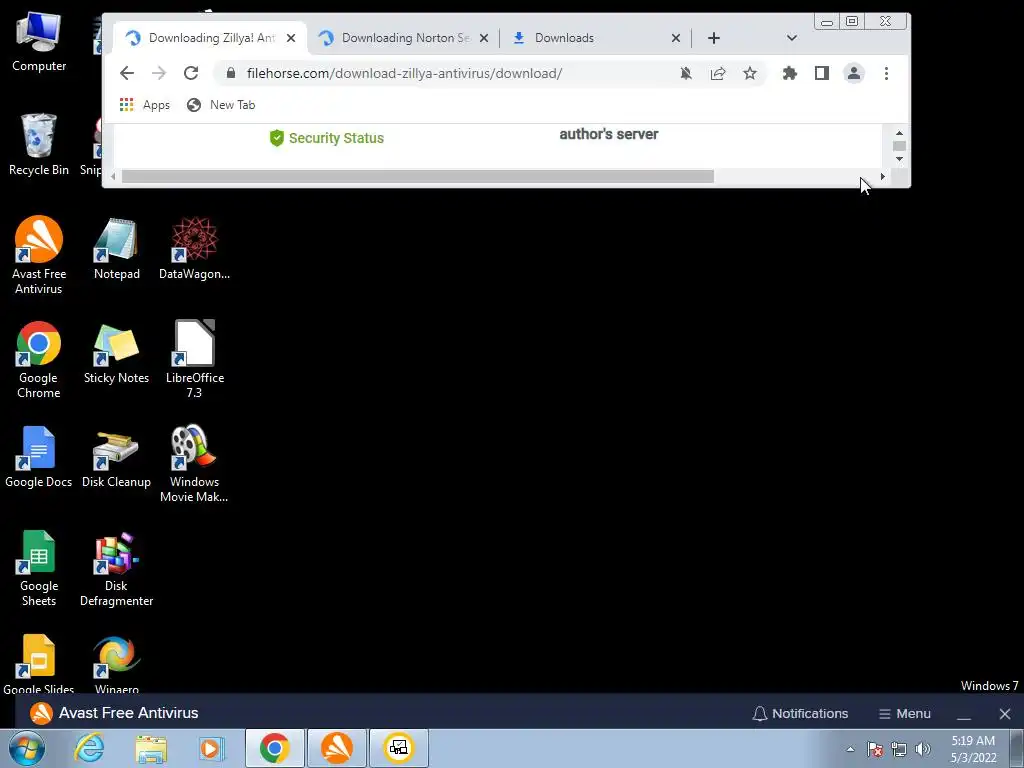Select the Disk Defragmenter desktop shortcut
Viewport: 1024px width, 768px height.
(116, 568)
